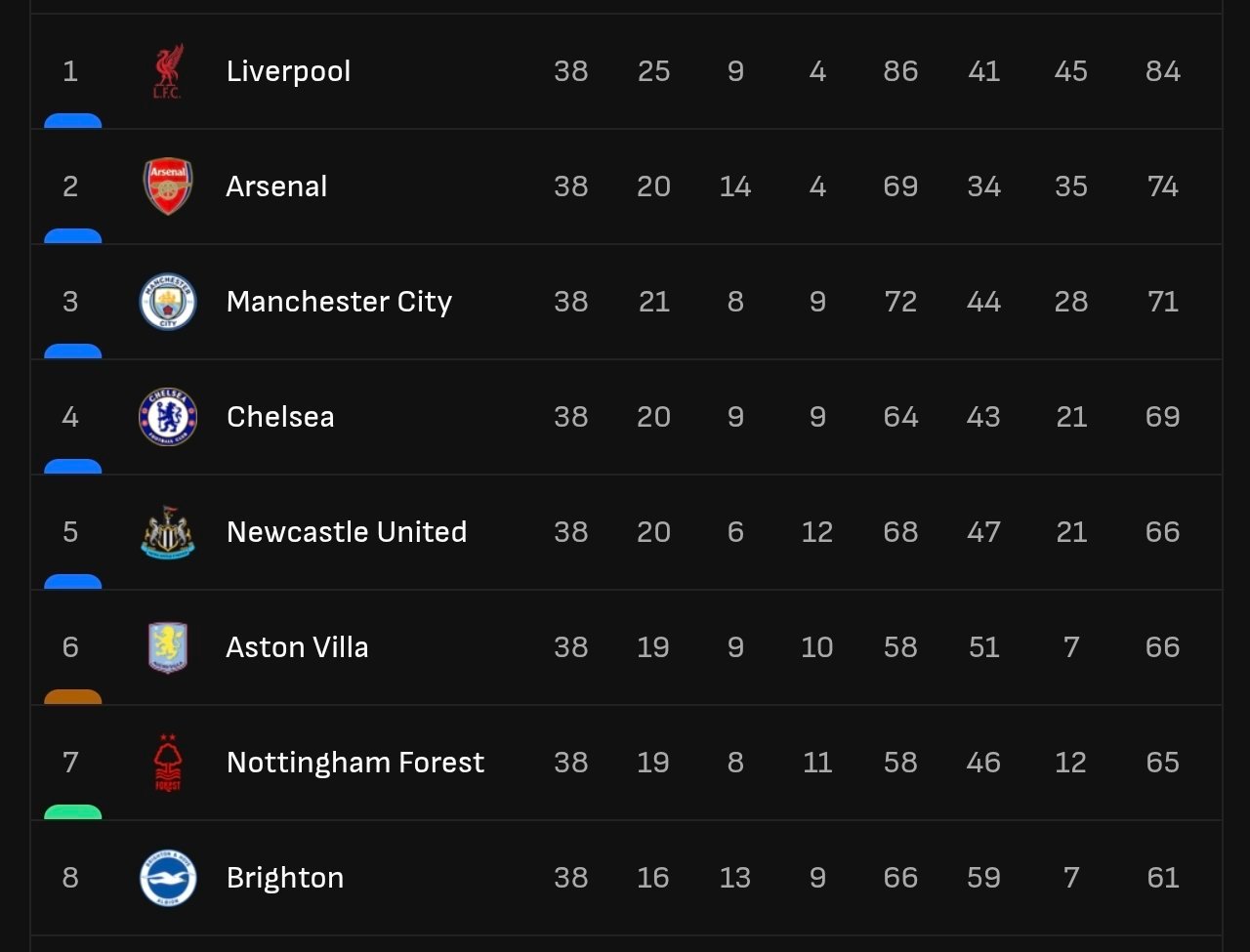This screenshot has width=1250, height=952.
Task: Click the Aston Villa club crest
Action: coord(168,647)
